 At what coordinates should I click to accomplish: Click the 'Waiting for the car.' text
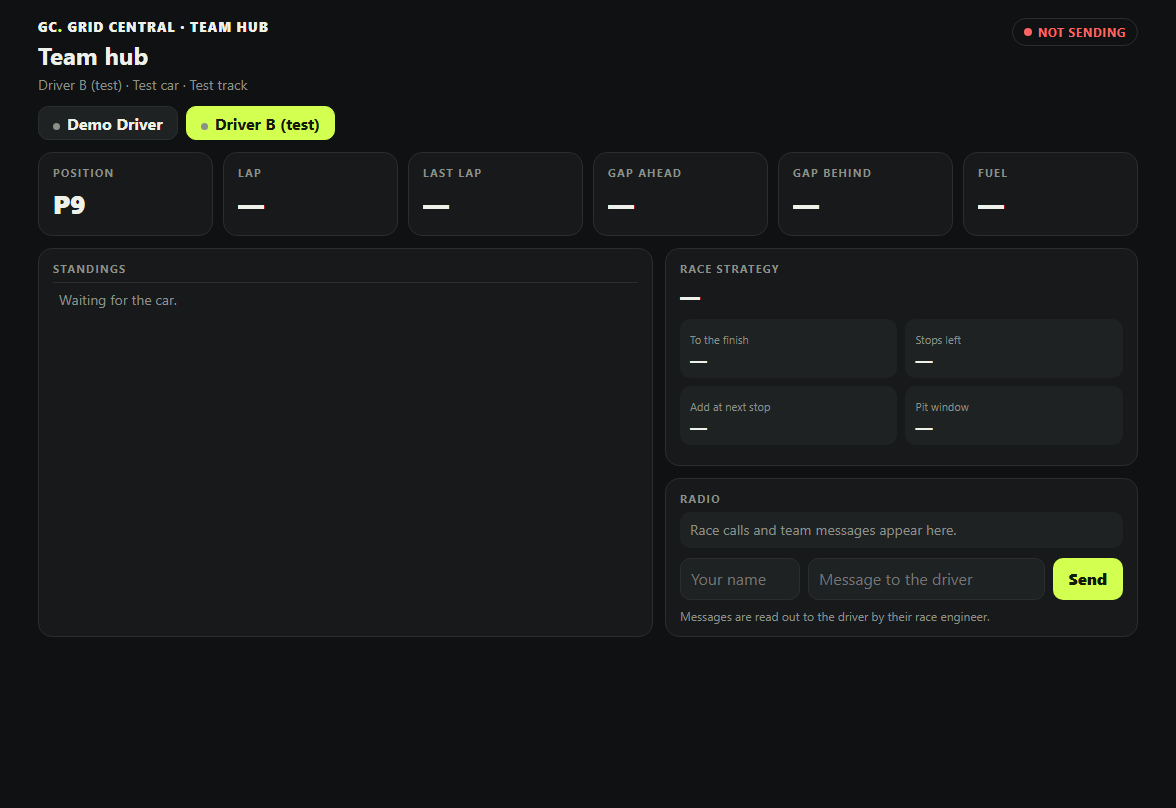coord(118,300)
